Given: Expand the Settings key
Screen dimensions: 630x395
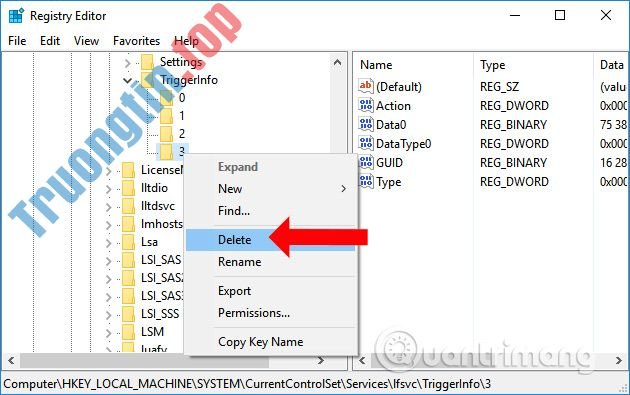Looking at the screenshot, I should point(128,63).
